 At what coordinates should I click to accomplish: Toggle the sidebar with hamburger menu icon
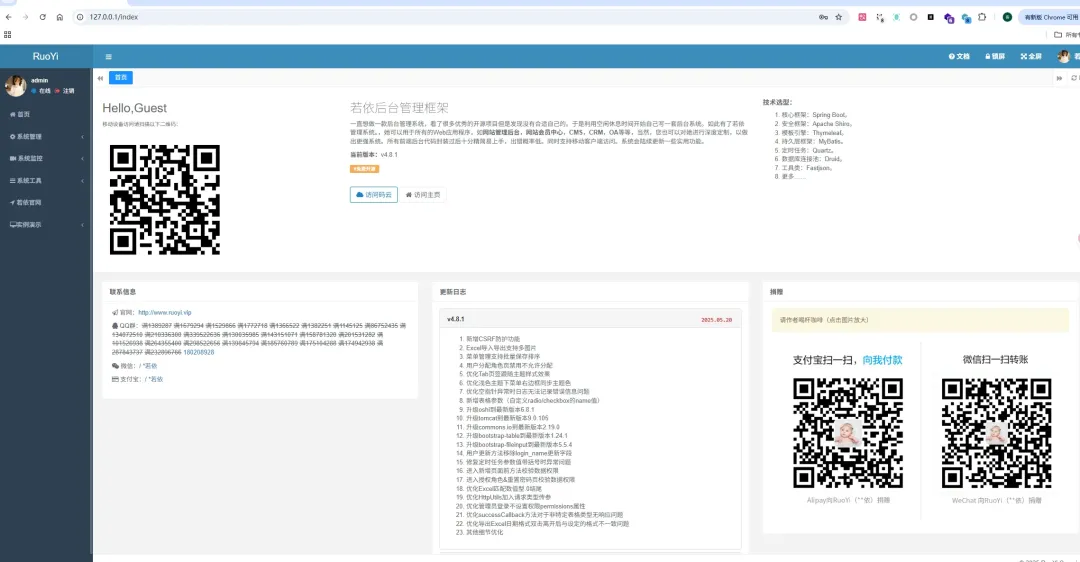[108, 56]
